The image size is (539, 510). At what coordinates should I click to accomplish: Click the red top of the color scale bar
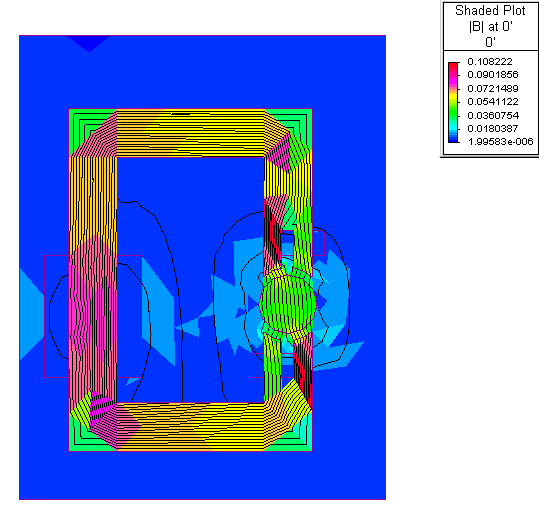[x=453, y=67]
